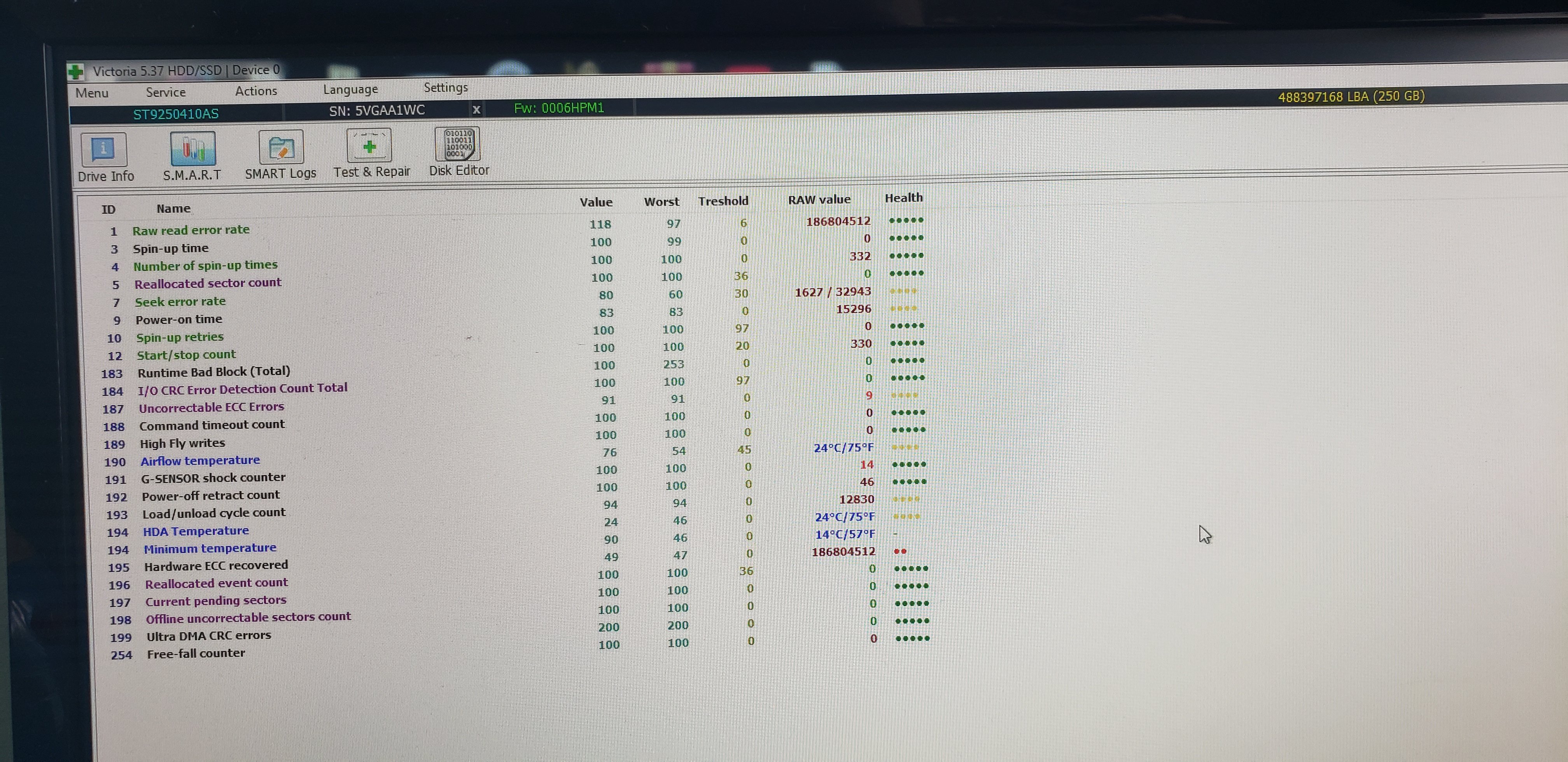Viewport: 1568px width, 762px height.
Task: Open the Service menu
Action: [166, 92]
